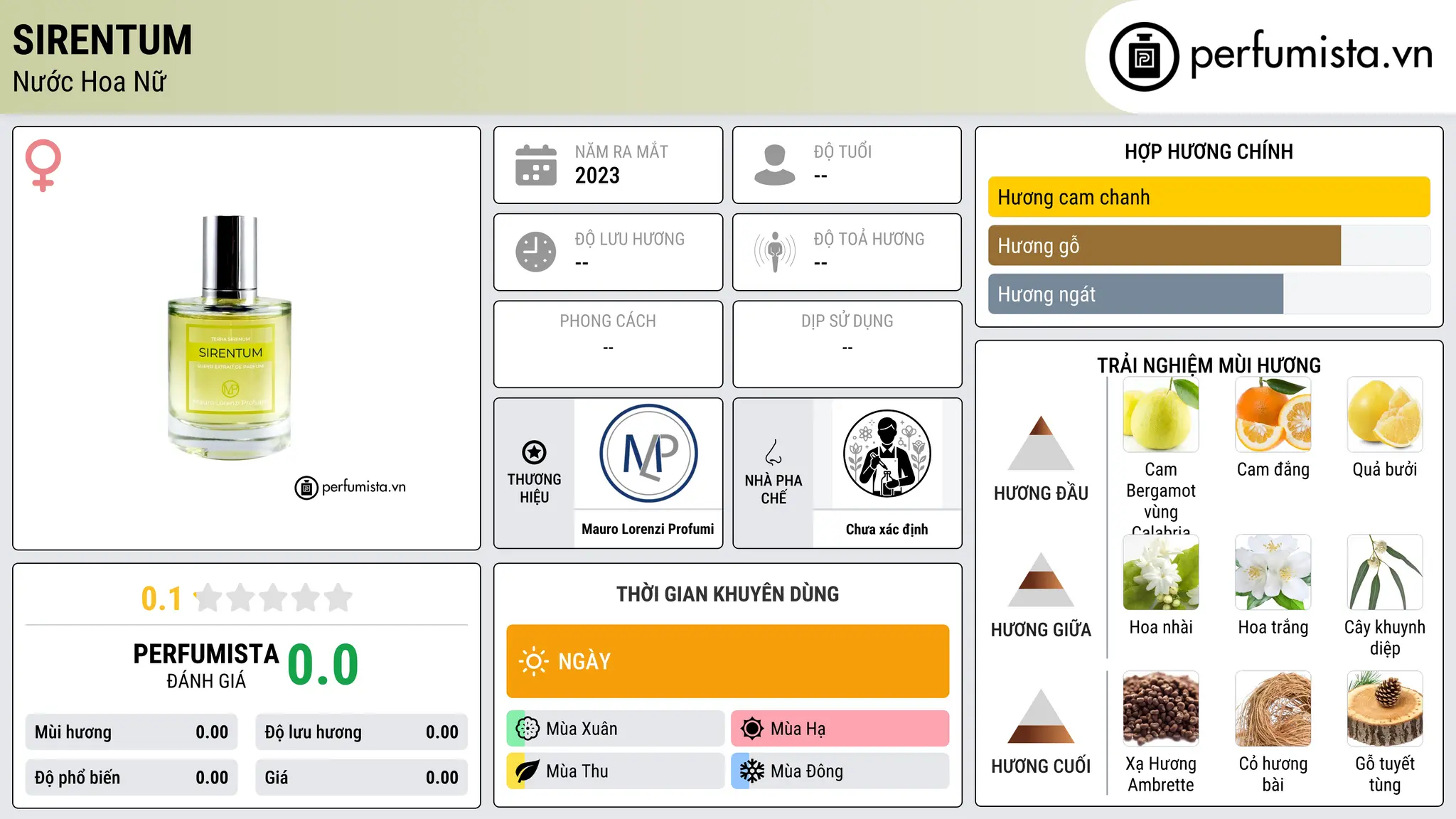This screenshot has width=1456, height=819.
Task: Click the Hương cuối pyramid icon
Action: tap(1041, 716)
